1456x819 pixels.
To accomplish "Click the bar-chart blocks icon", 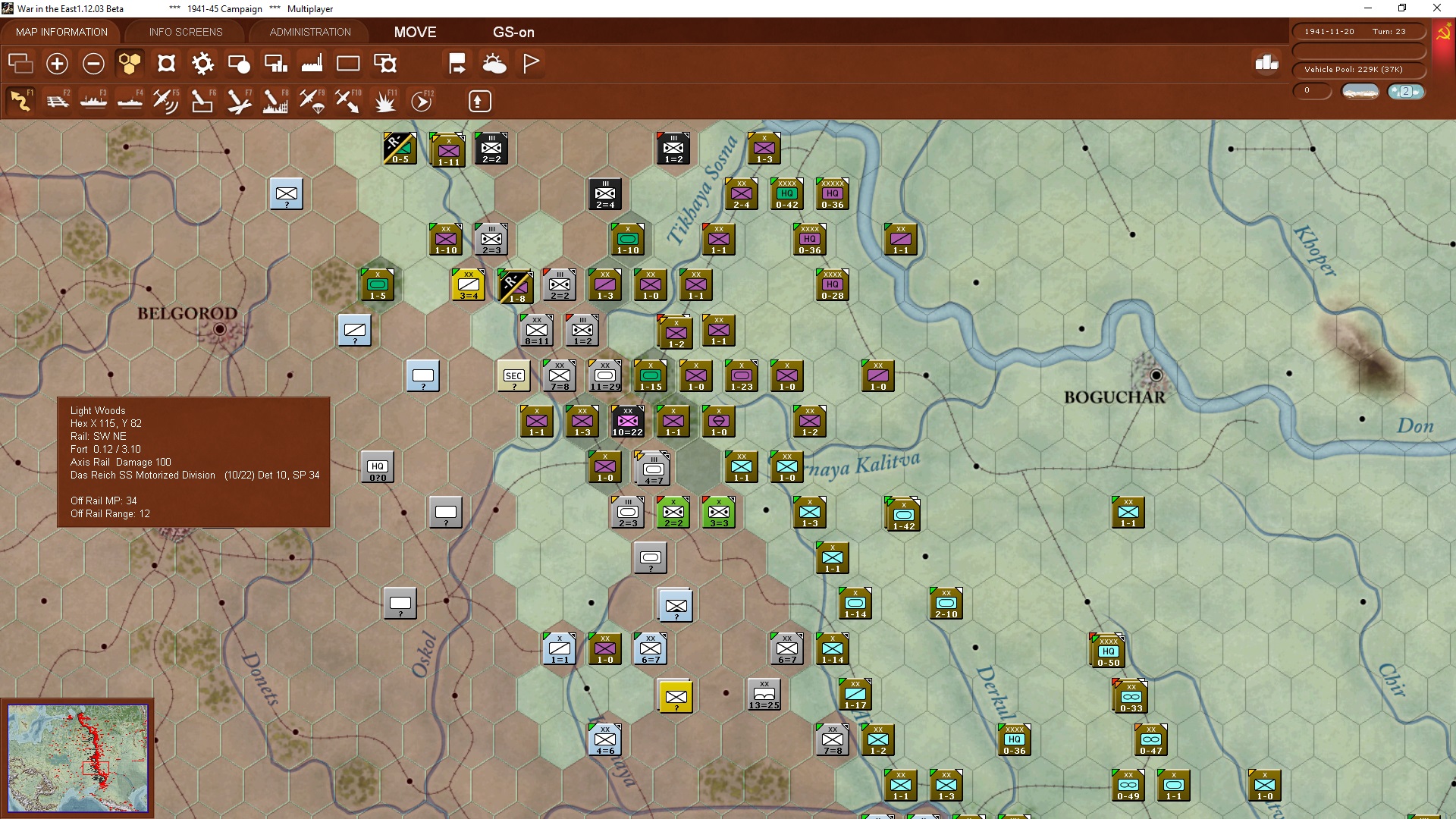I will (1266, 63).
